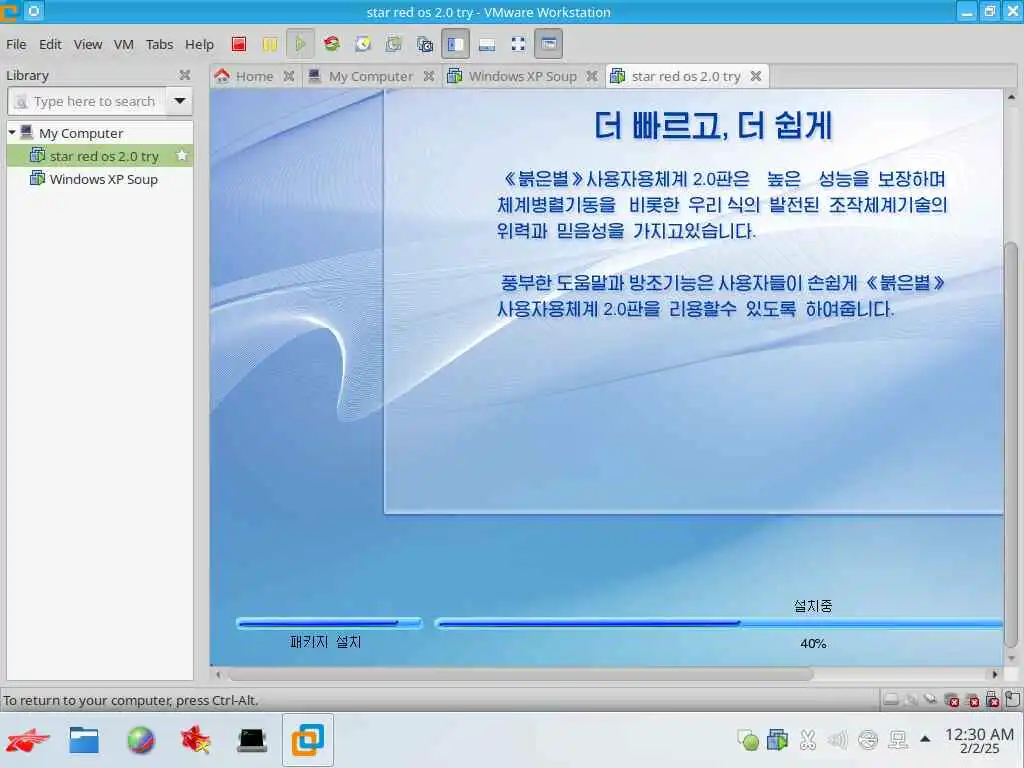Click the VMware Workstation taskbar button
Screen dimensions: 1024x768
(308, 740)
